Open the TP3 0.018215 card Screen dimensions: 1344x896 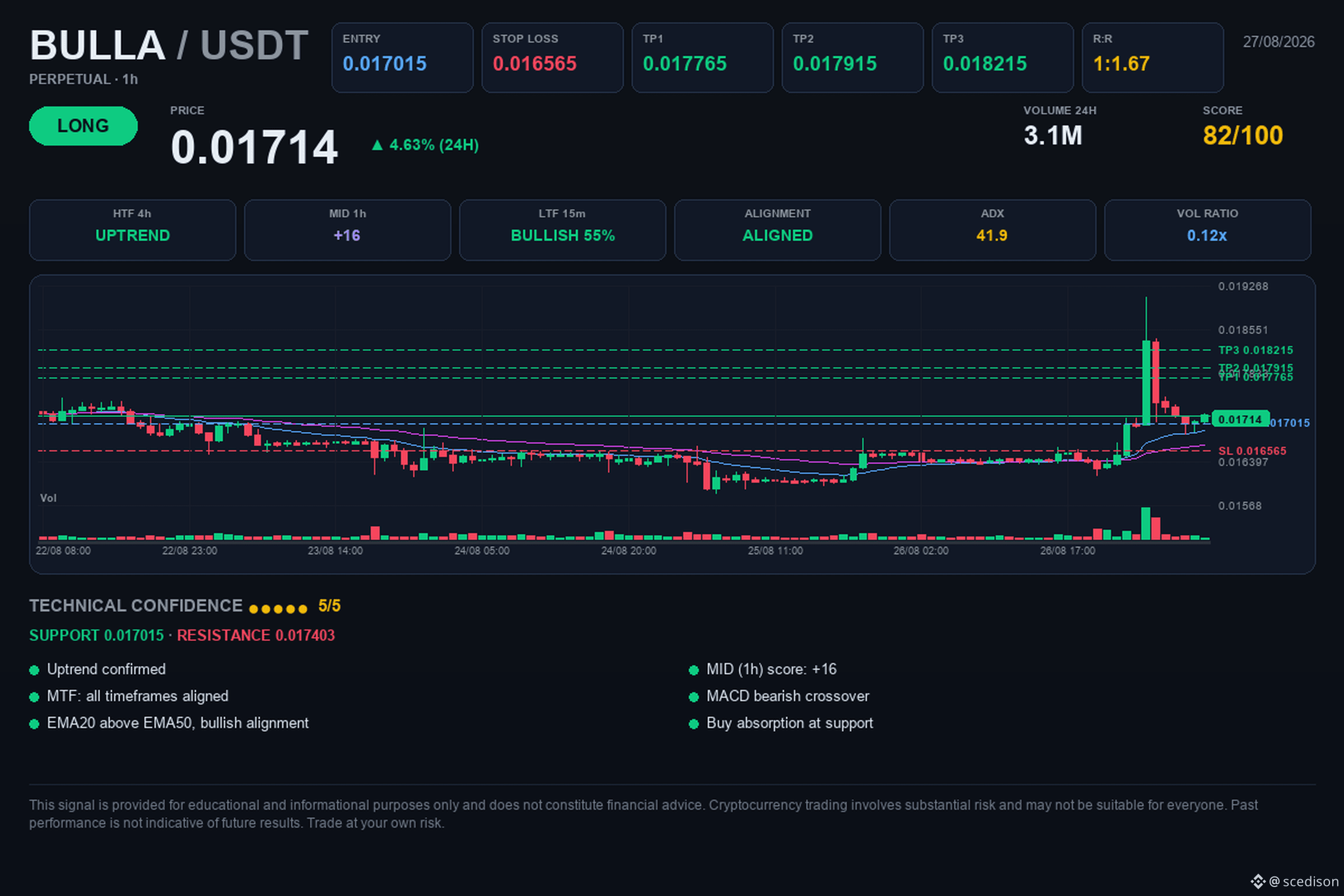tap(1003, 58)
